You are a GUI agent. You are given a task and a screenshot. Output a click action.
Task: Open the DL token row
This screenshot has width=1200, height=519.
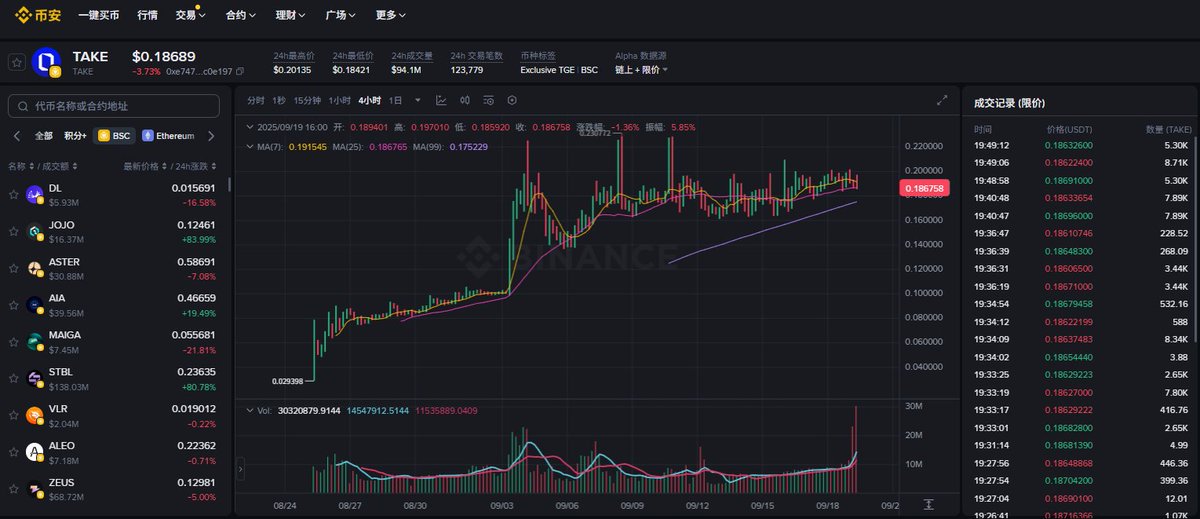click(115, 193)
